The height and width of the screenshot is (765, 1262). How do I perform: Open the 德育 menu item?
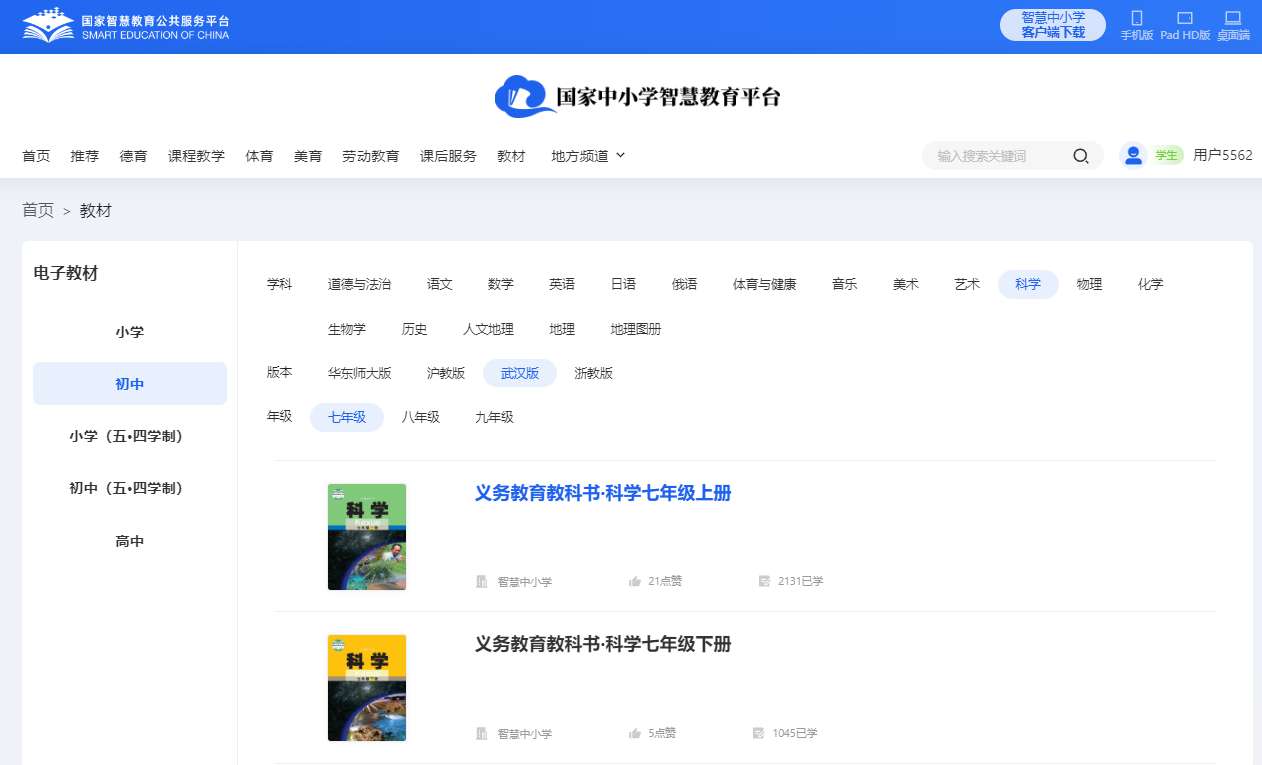pos(133,156)
